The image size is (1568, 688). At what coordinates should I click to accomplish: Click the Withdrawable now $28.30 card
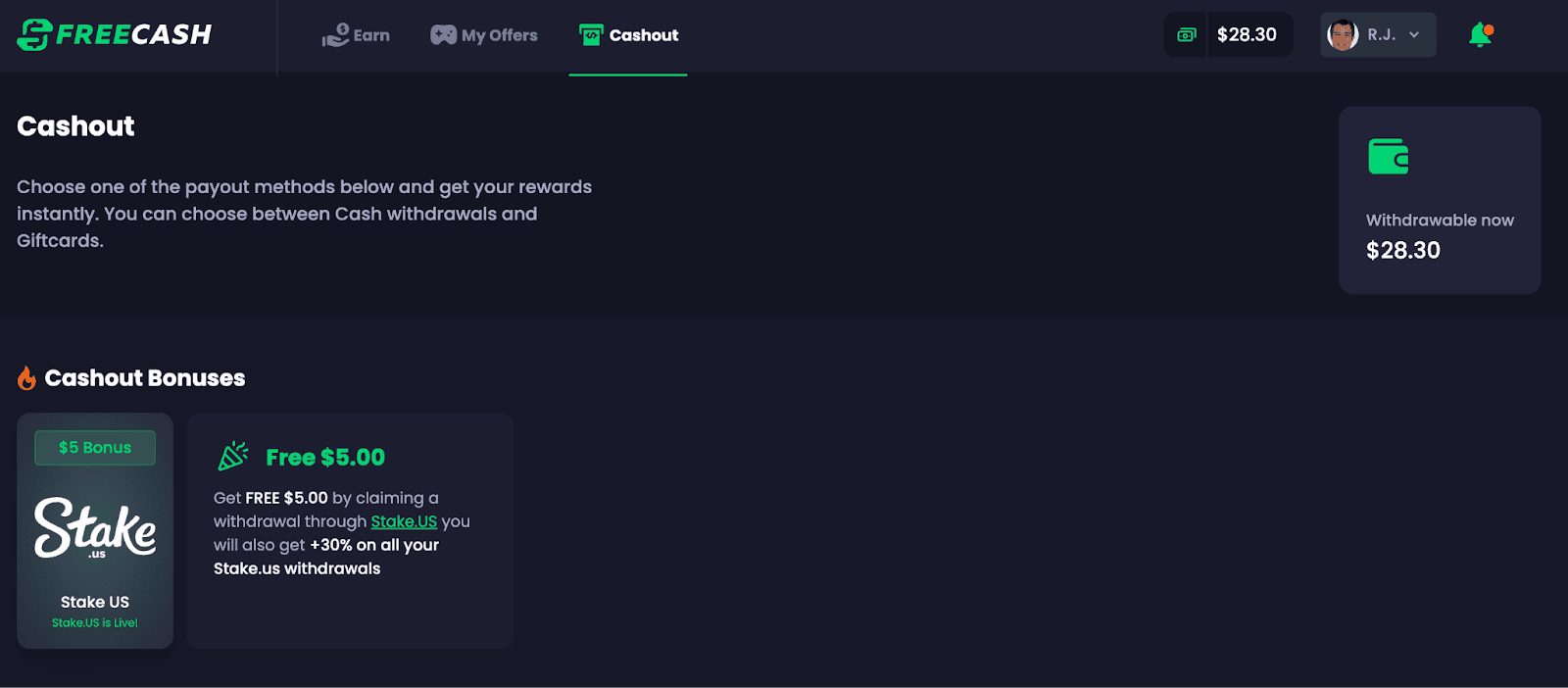1440,200
